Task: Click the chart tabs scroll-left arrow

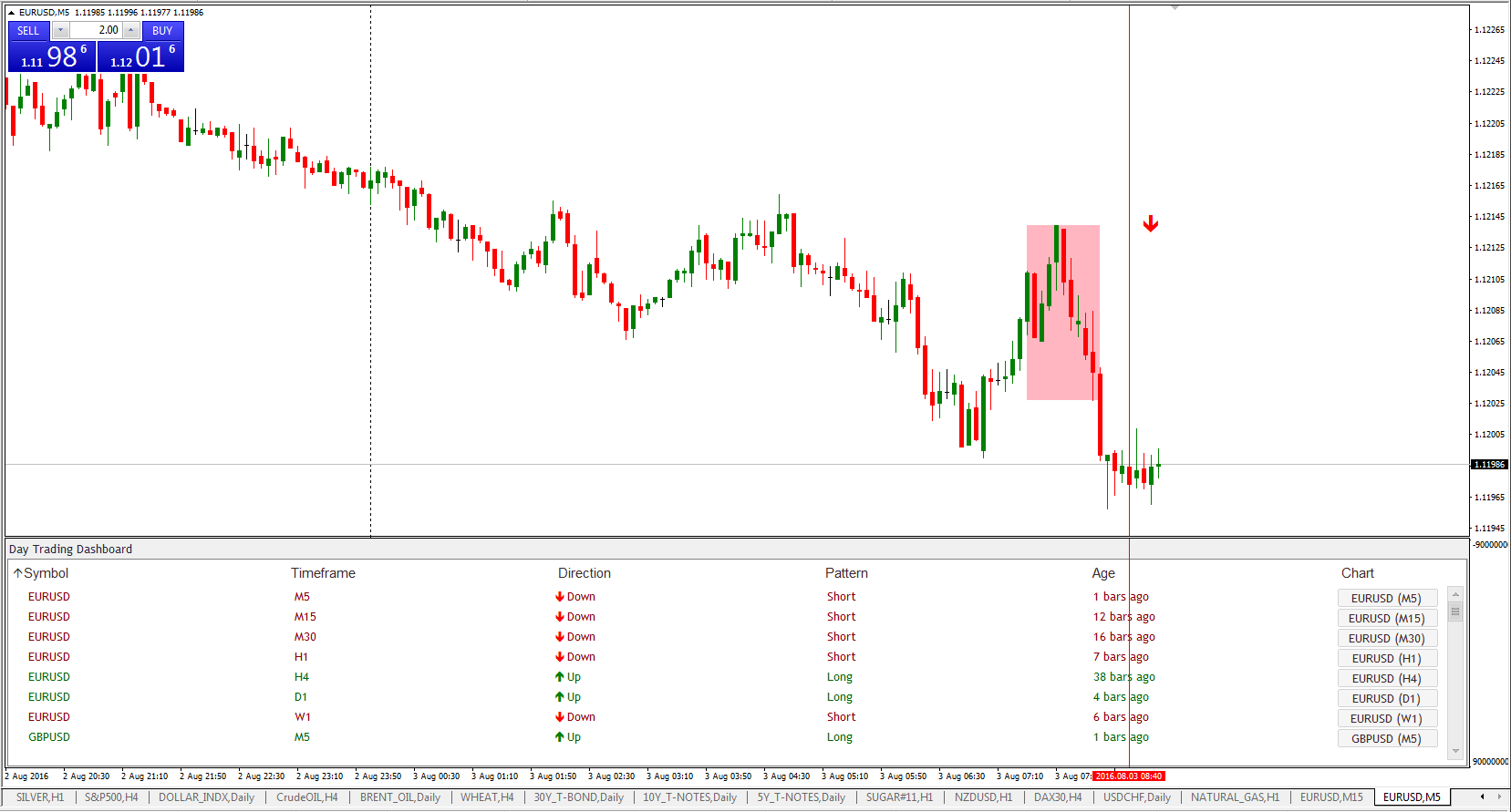Action: coord(1483,797)
